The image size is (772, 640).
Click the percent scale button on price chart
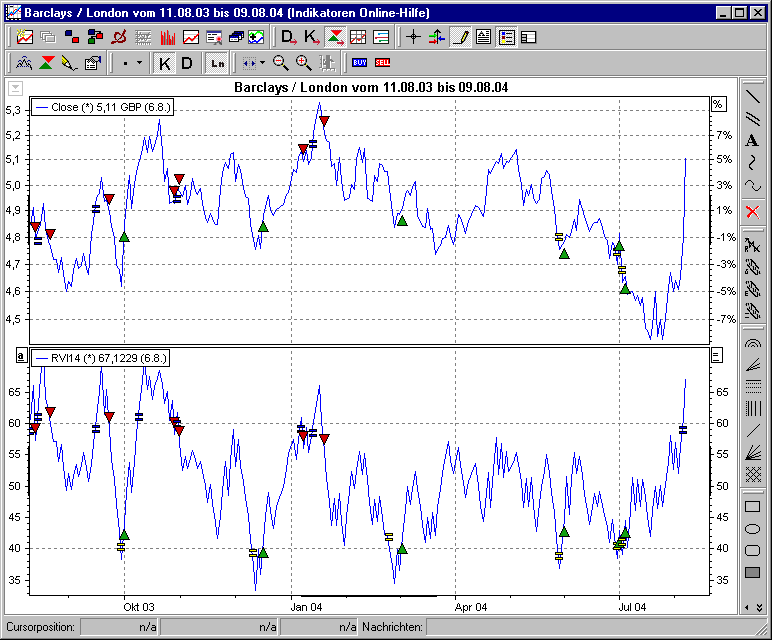(x=717, y=104)
